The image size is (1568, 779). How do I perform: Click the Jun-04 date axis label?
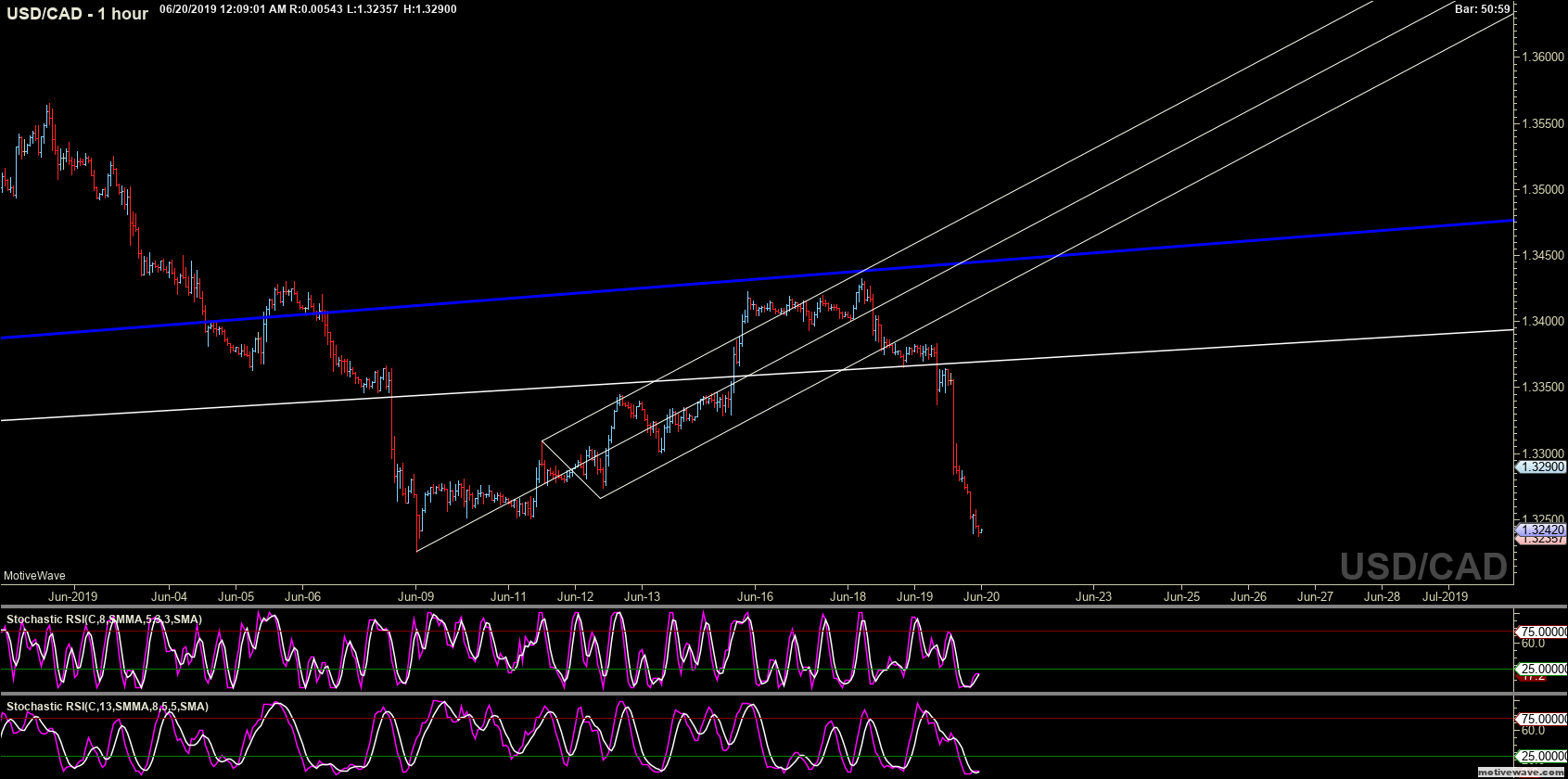[x=169, y=596]
